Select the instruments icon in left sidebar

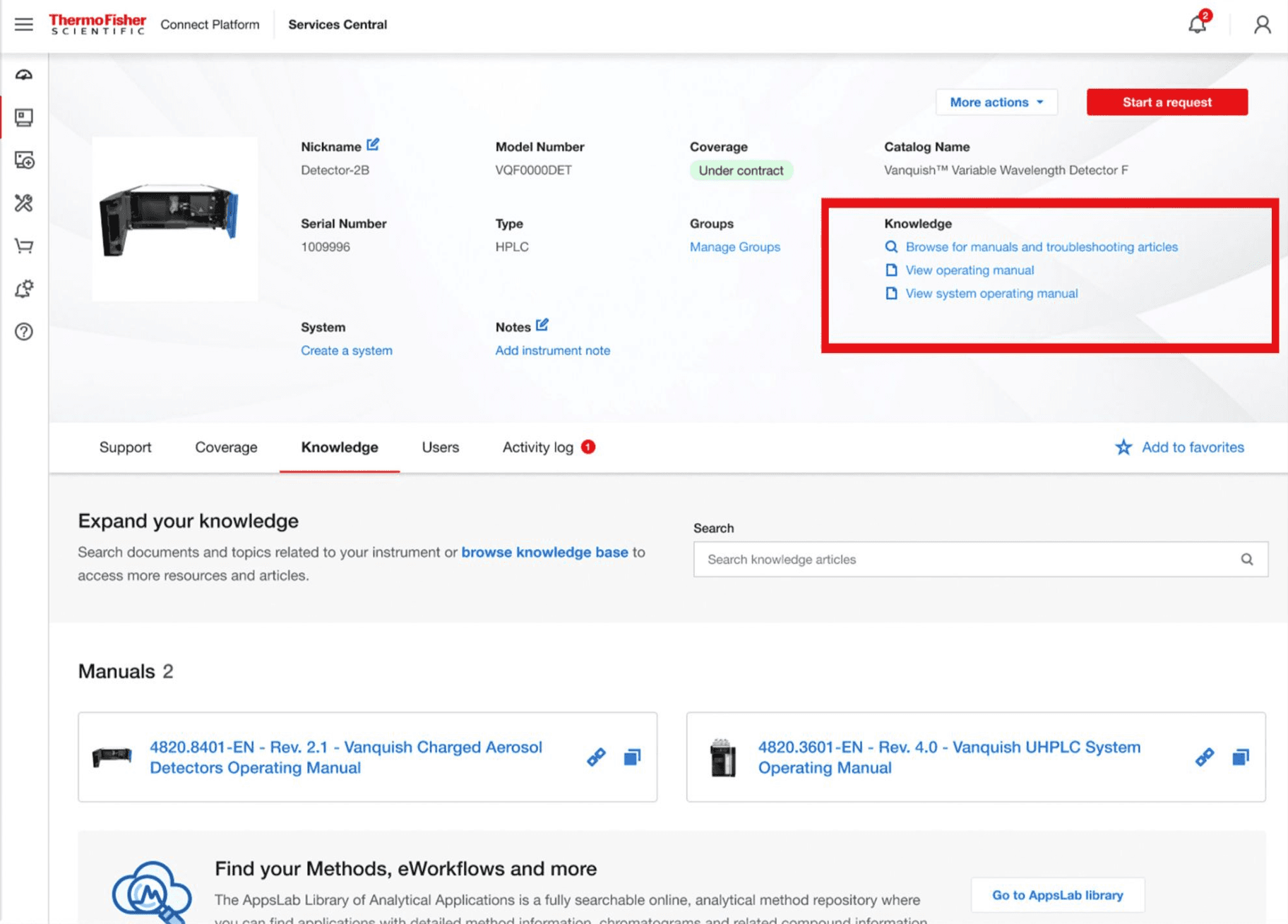coord(24,117)
